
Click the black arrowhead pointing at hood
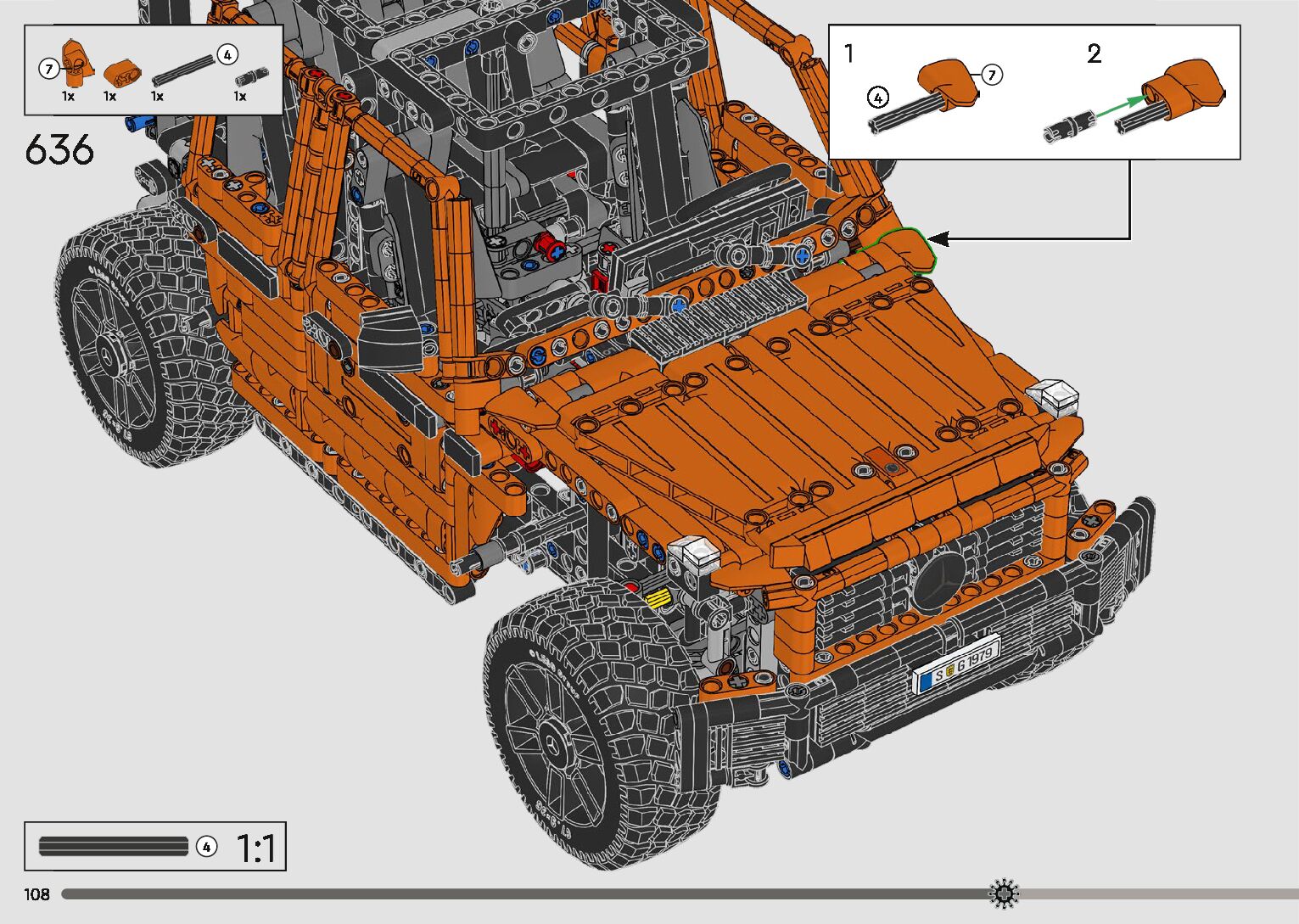tap(941, 239)
